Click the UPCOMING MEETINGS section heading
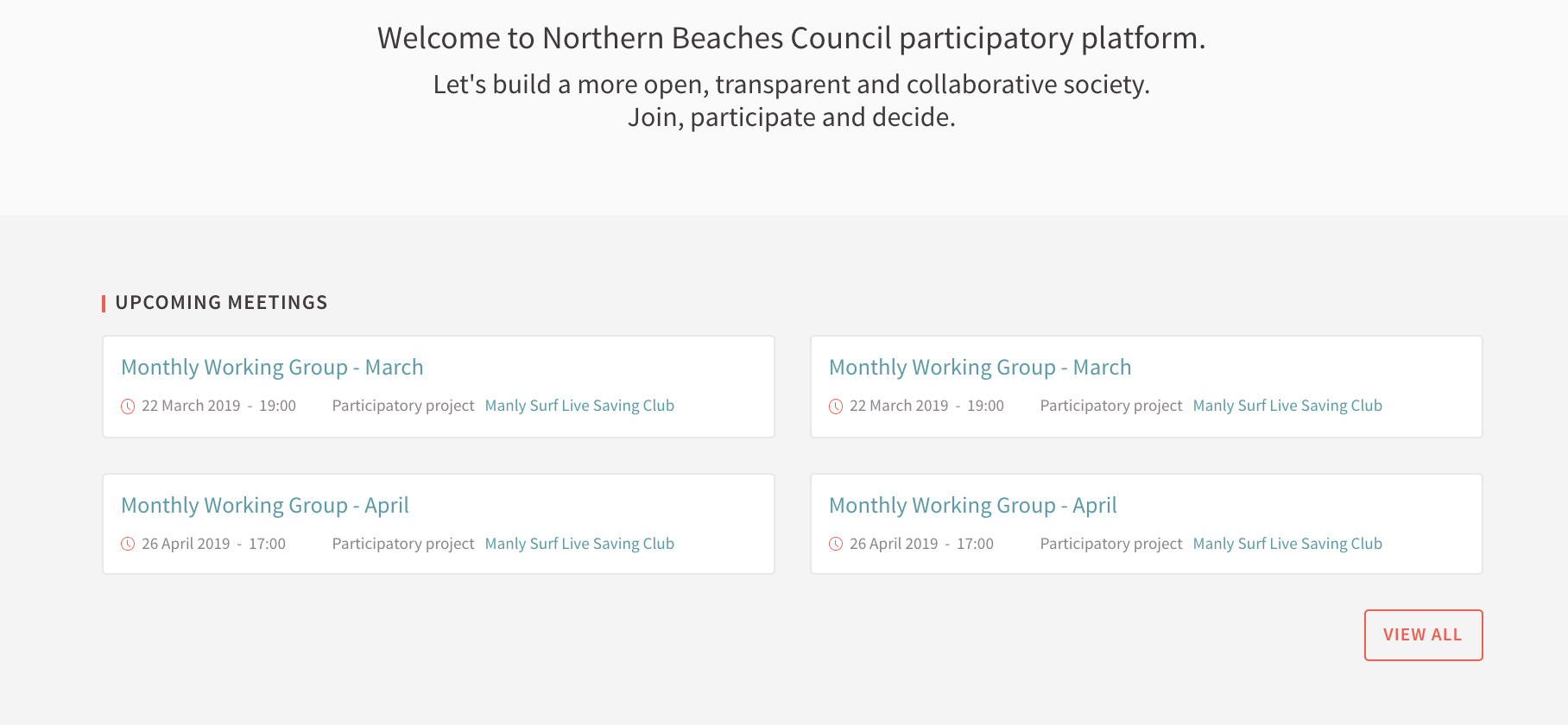 221,303
